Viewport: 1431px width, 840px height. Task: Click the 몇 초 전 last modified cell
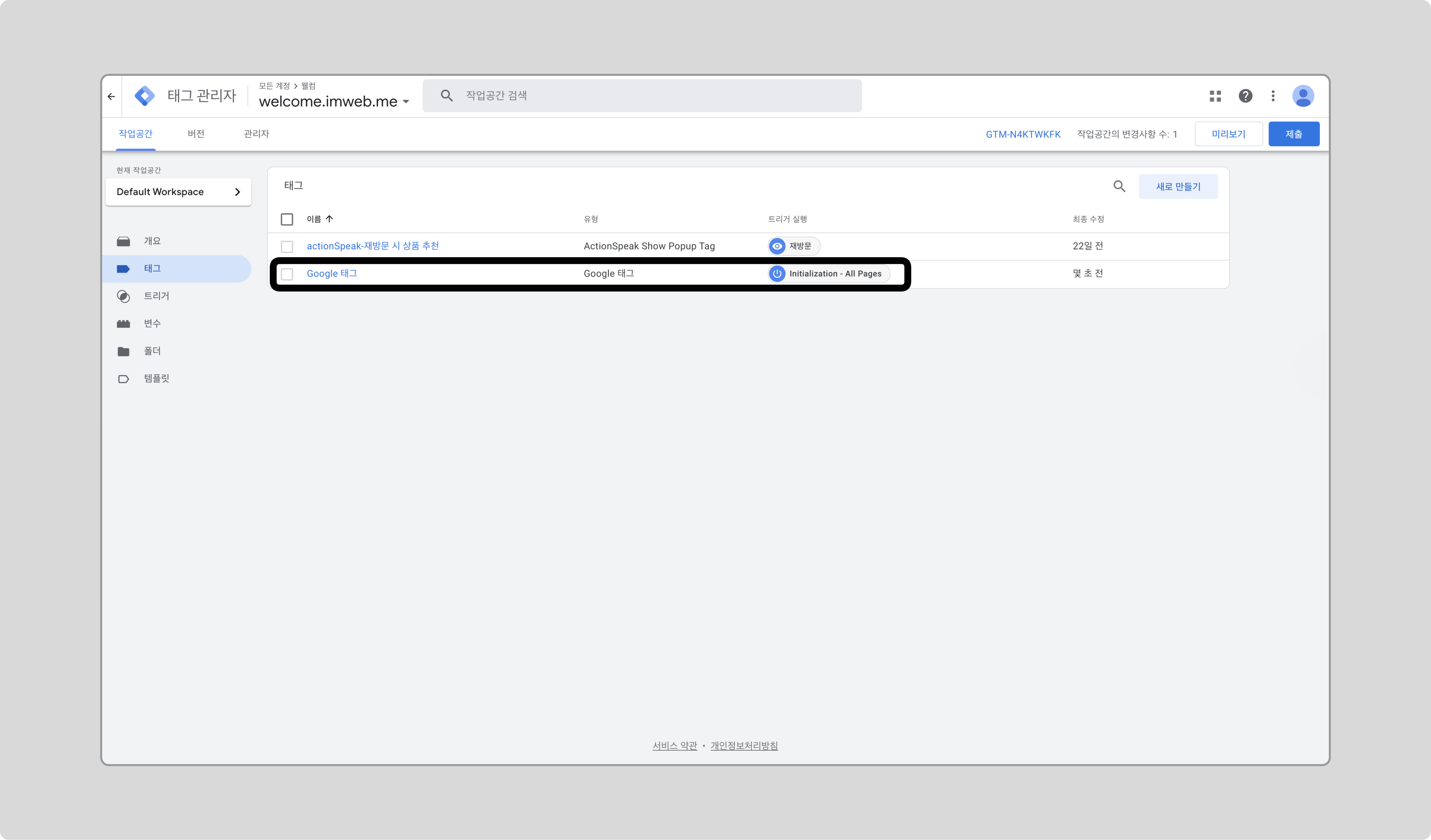click(x=1088, y=274)
